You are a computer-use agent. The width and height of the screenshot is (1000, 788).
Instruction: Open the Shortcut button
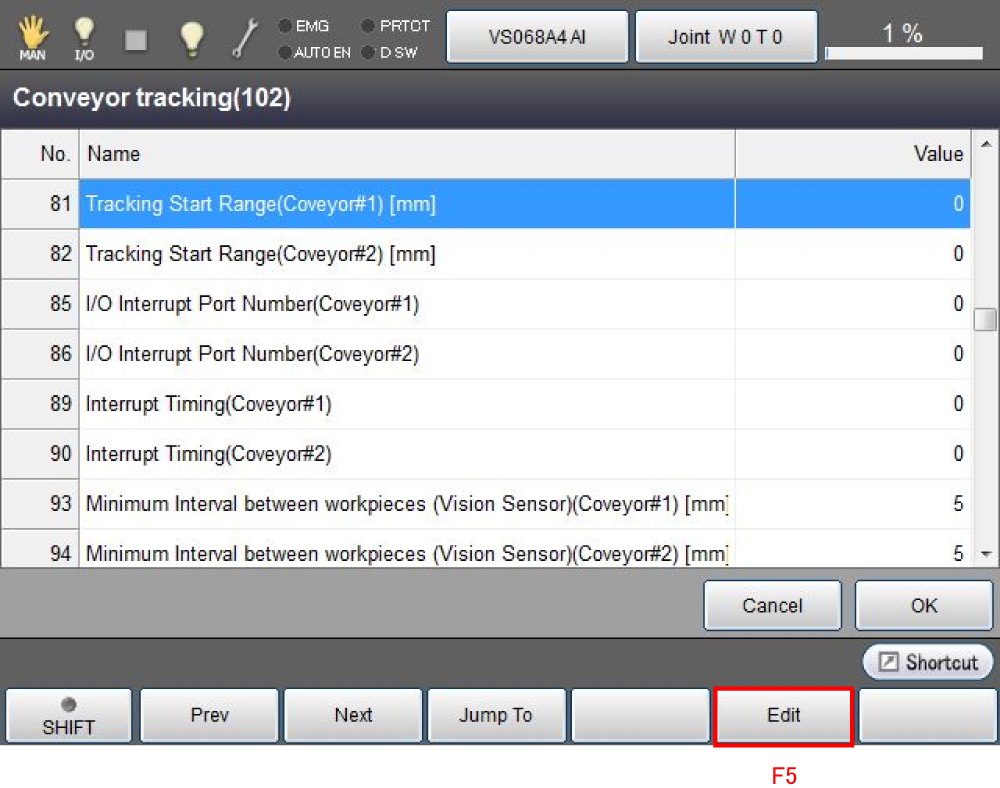point(929,662)
